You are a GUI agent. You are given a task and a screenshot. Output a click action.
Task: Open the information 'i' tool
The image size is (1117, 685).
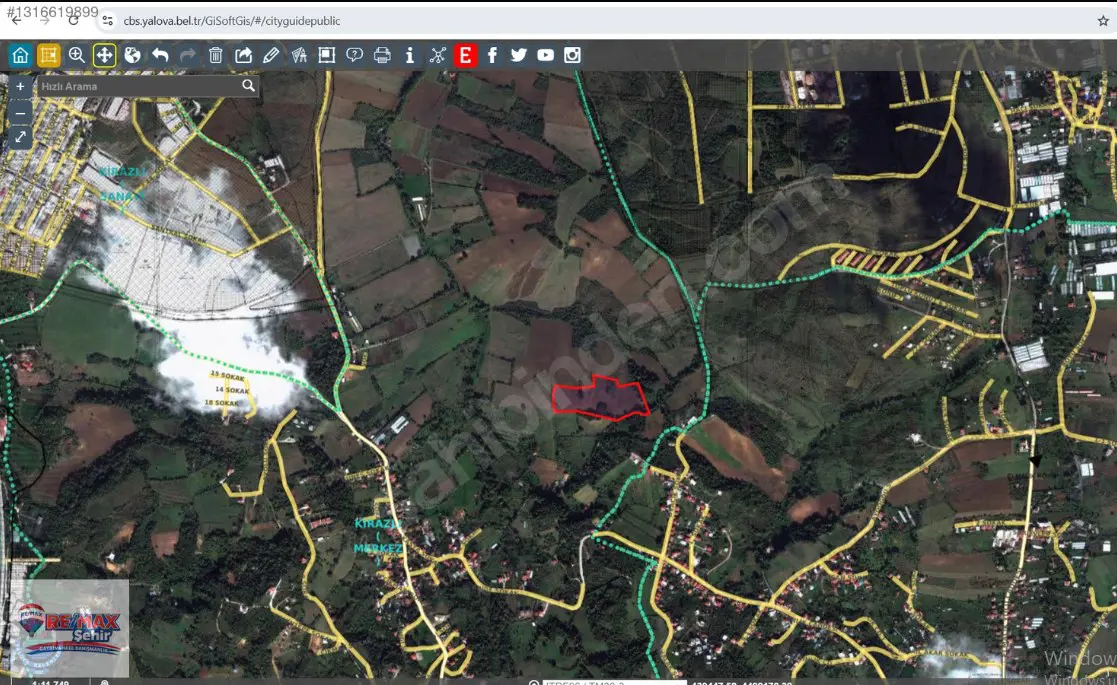pyautogui.click(x=410, y=55)
